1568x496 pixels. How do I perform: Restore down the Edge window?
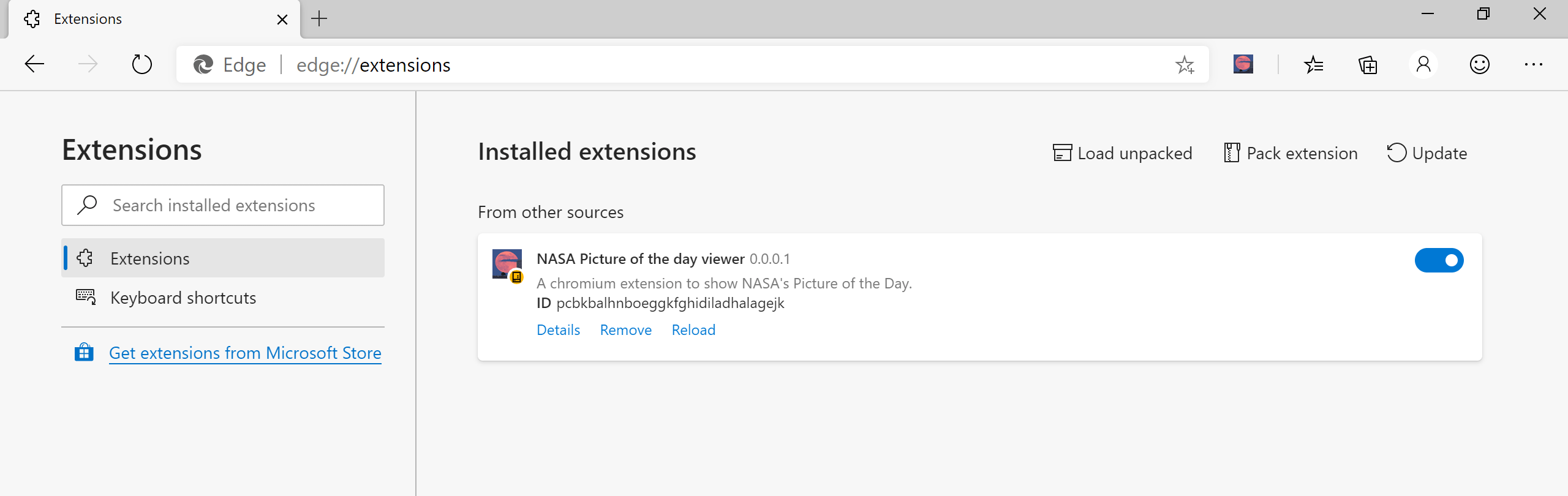(1483, 14)
